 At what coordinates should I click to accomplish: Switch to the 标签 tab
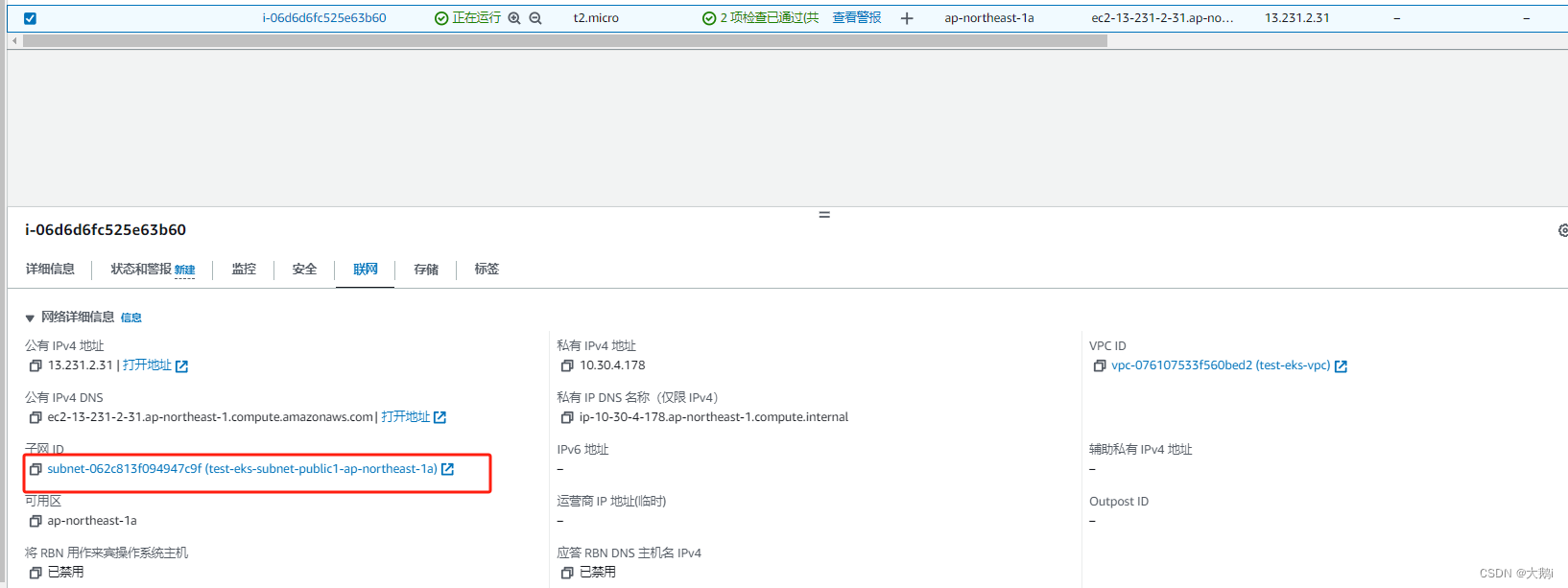point(487,270)
